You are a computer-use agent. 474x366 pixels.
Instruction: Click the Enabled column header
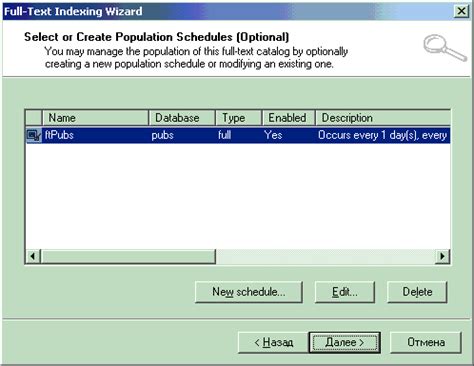click(x=289, y=118)
